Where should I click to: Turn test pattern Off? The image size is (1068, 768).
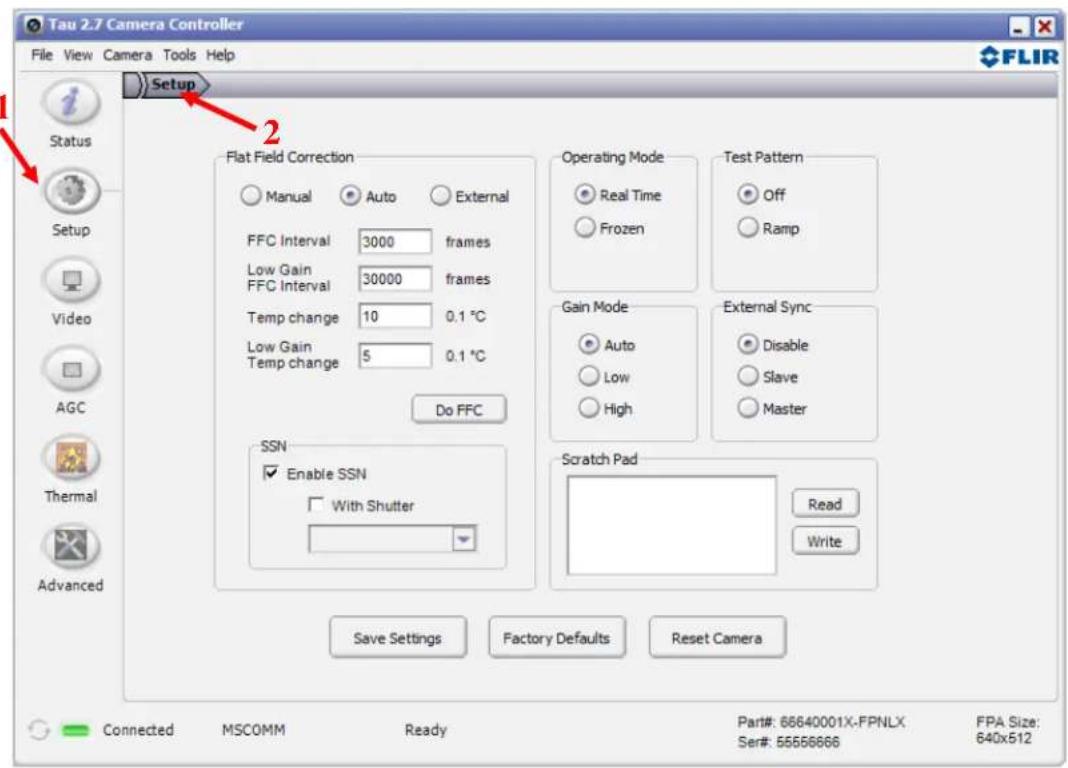click(747, 194)
